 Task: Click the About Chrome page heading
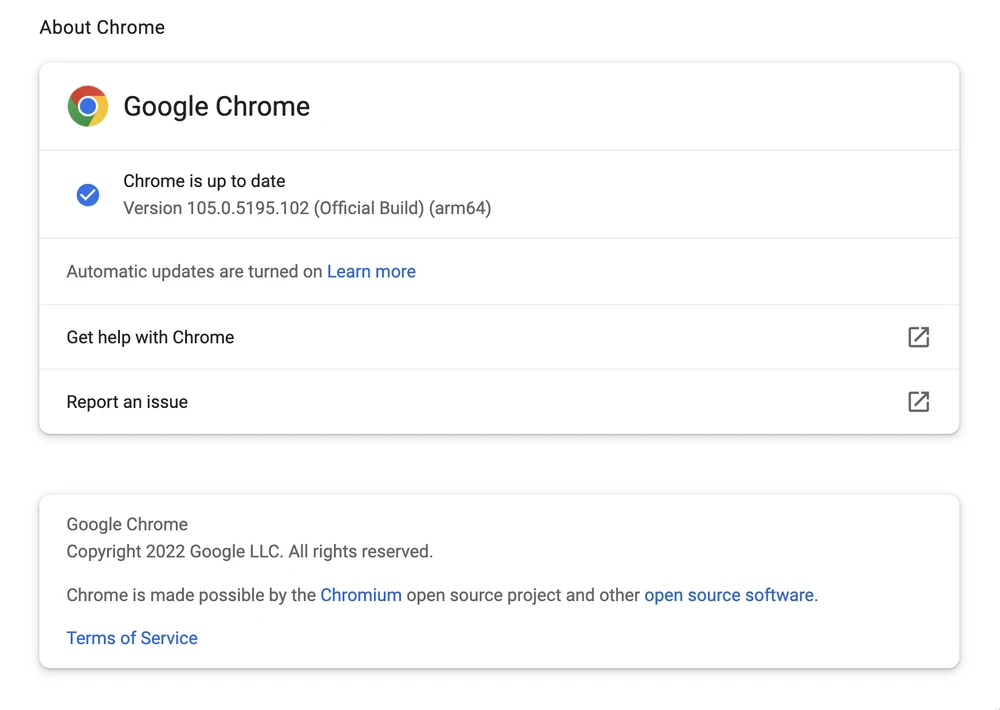pyautogui.click(x=102, y=28)
